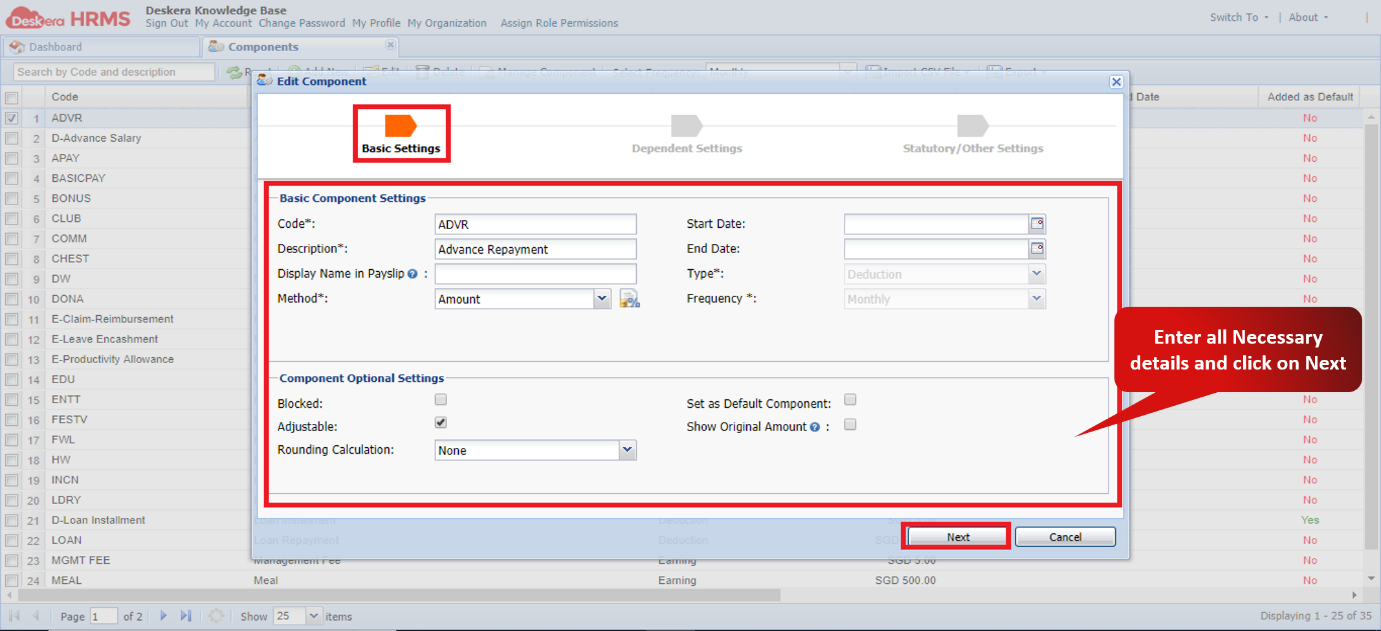Viewport: 1381px width, 631px height.
Task: Refresh the components grid
Action: [x=215, y=616]
